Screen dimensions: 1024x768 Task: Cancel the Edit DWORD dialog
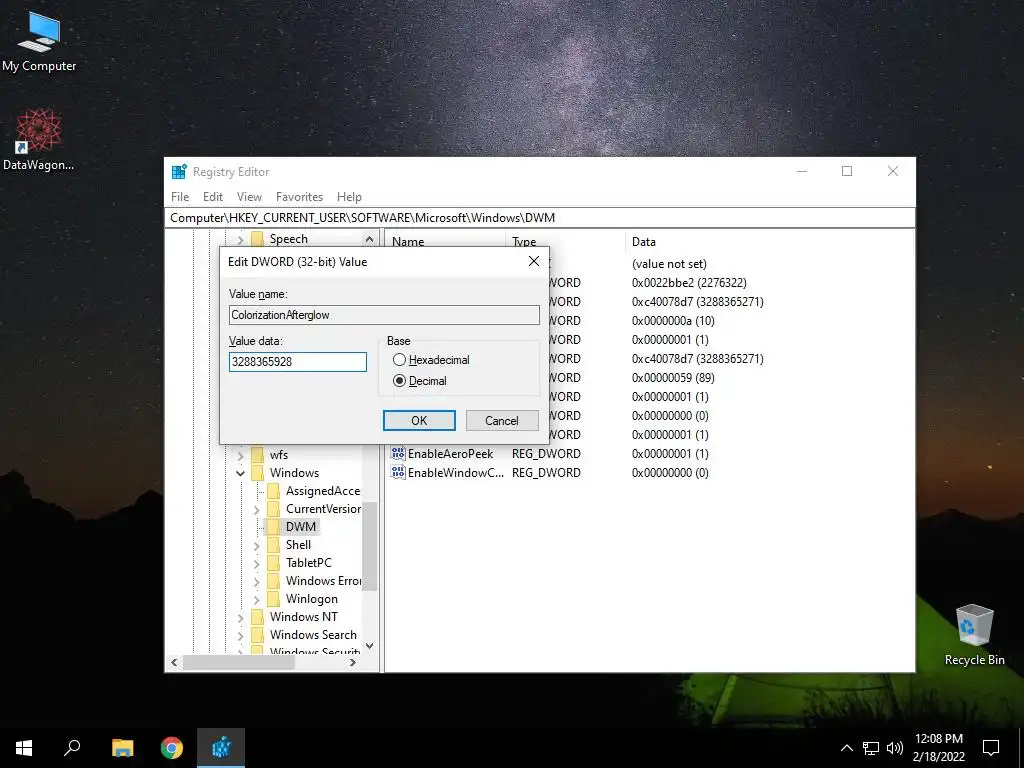click(x=502, y=421)
